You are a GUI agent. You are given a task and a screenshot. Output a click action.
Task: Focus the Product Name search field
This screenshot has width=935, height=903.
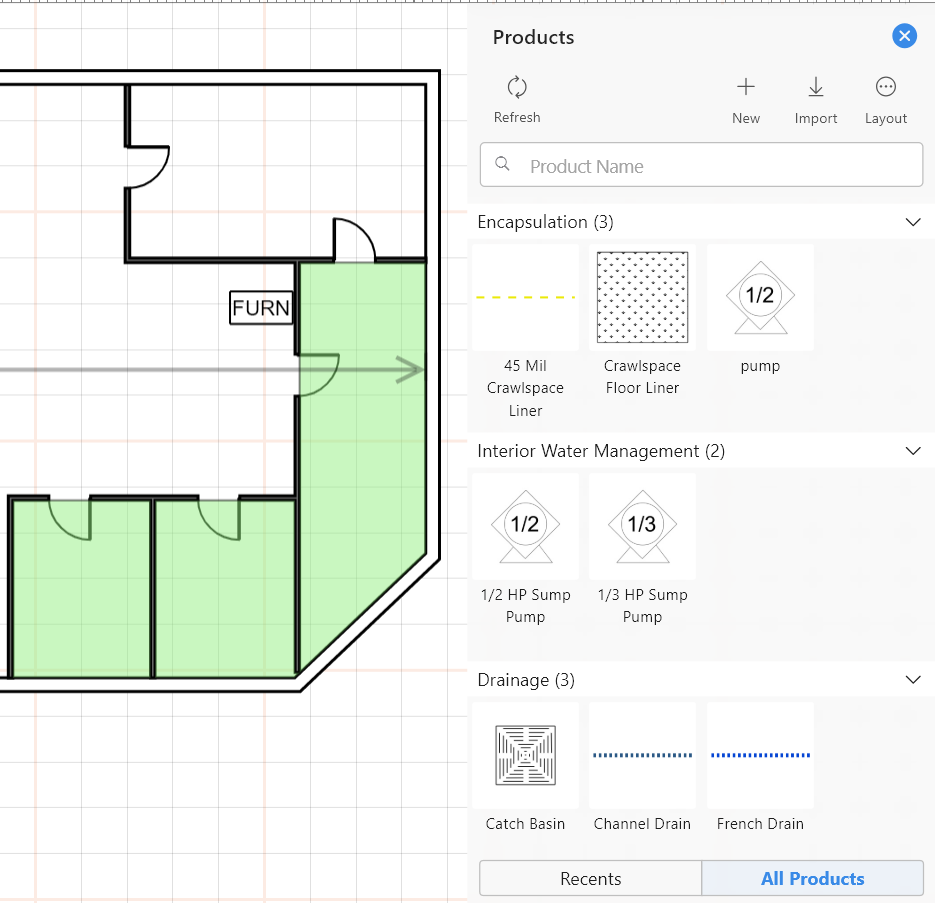701,165
